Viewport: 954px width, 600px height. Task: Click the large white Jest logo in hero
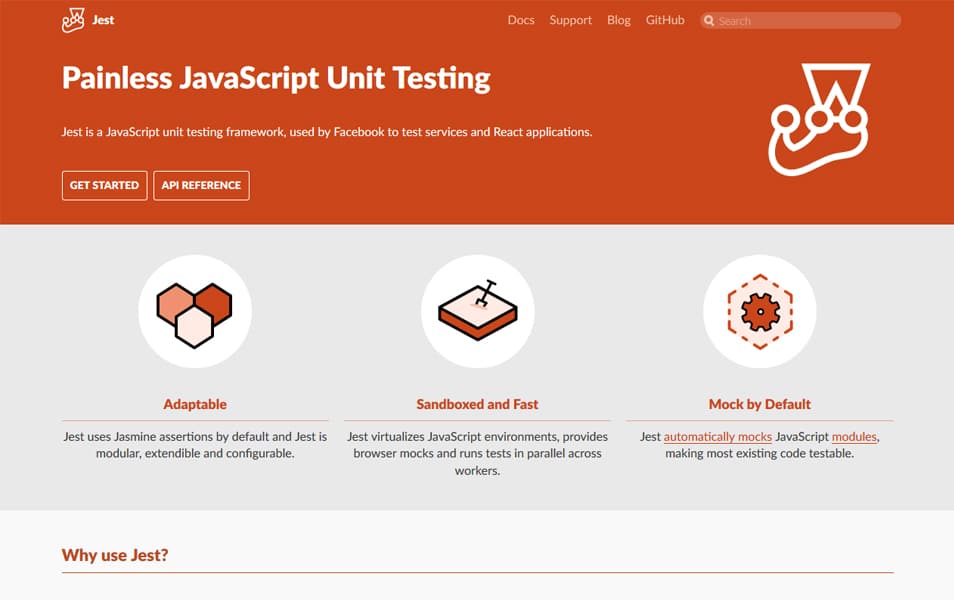click(x=820, y=120)
